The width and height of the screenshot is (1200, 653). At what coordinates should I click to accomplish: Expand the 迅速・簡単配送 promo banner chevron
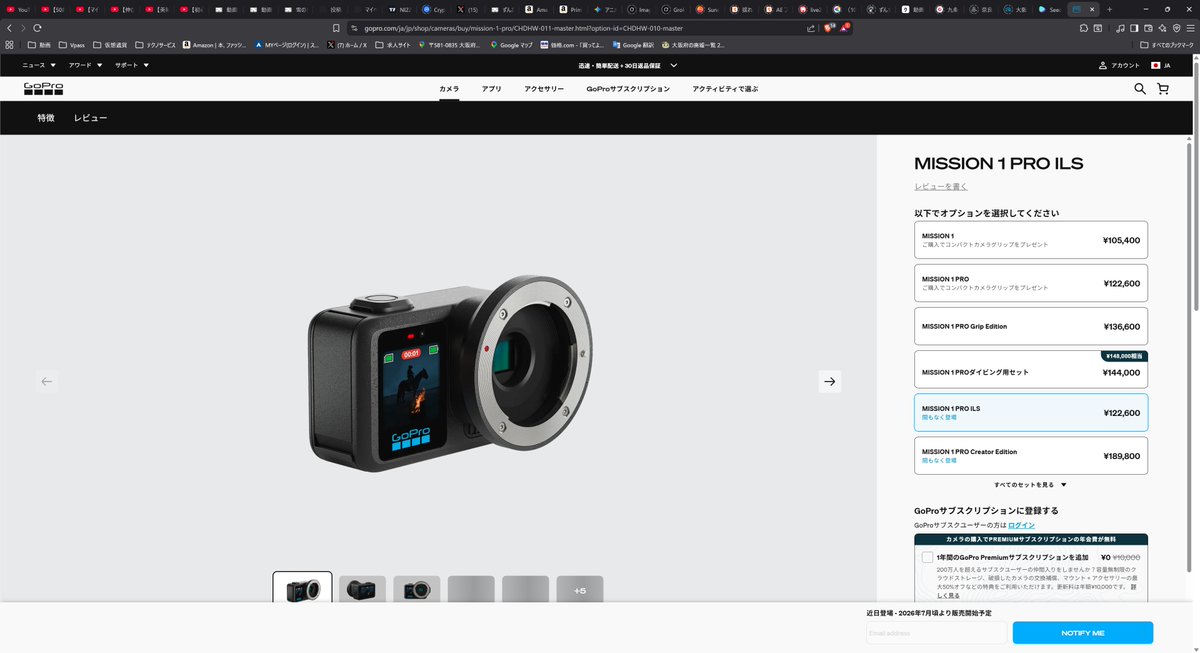pyautogui.click(x=674, y=65)
